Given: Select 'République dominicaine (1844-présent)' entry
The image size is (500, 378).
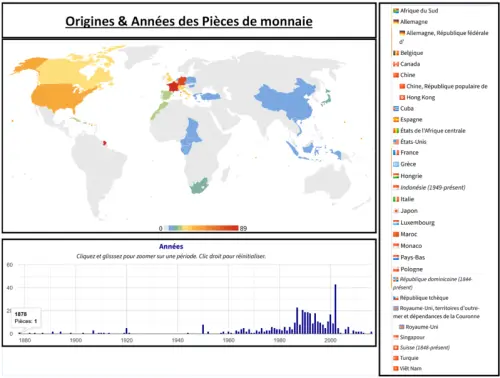Looking at the screenshot, I should pos(433,283).
